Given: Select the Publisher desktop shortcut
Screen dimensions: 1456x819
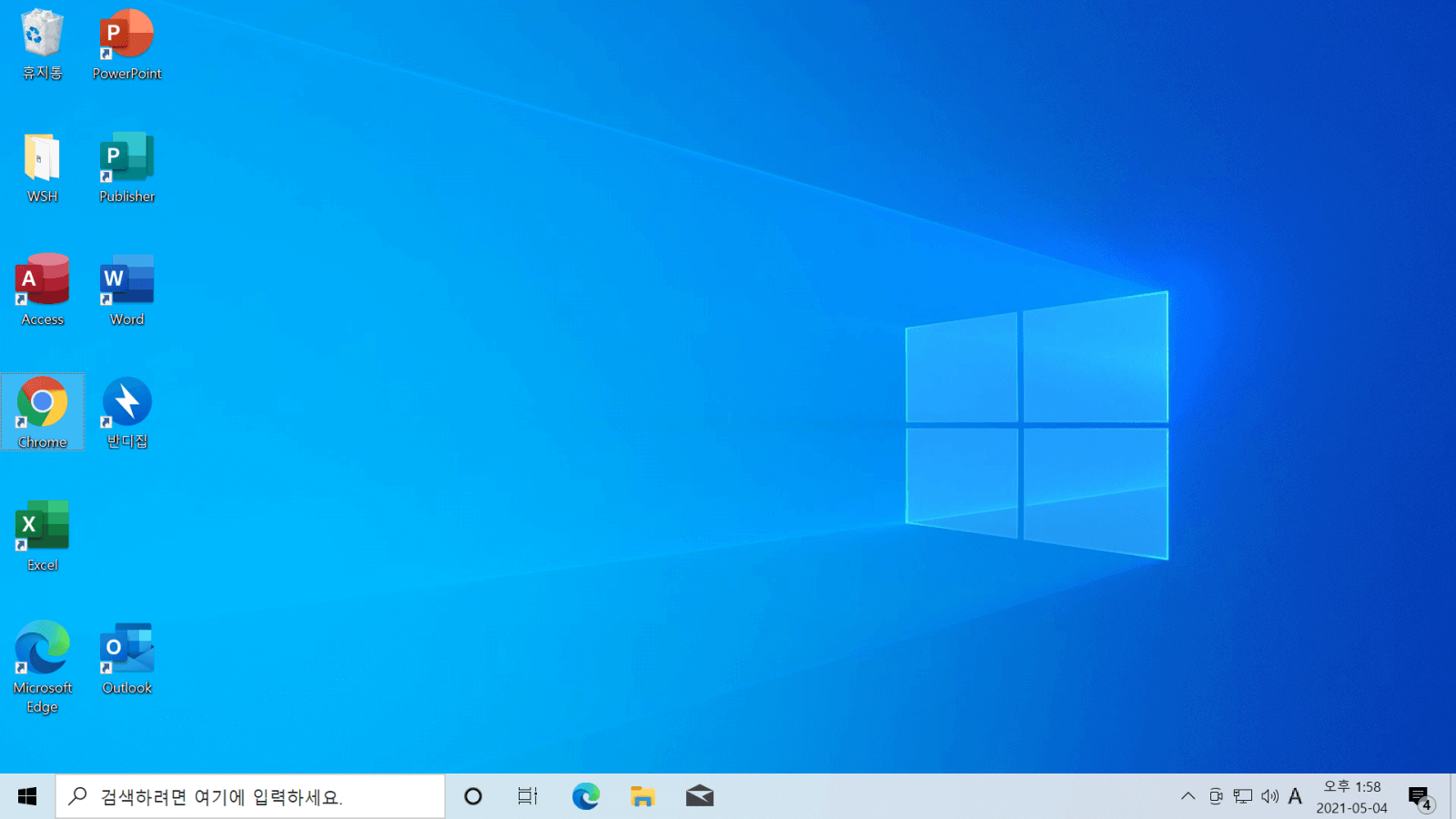Looking at the screenshot, I should 127,167.
